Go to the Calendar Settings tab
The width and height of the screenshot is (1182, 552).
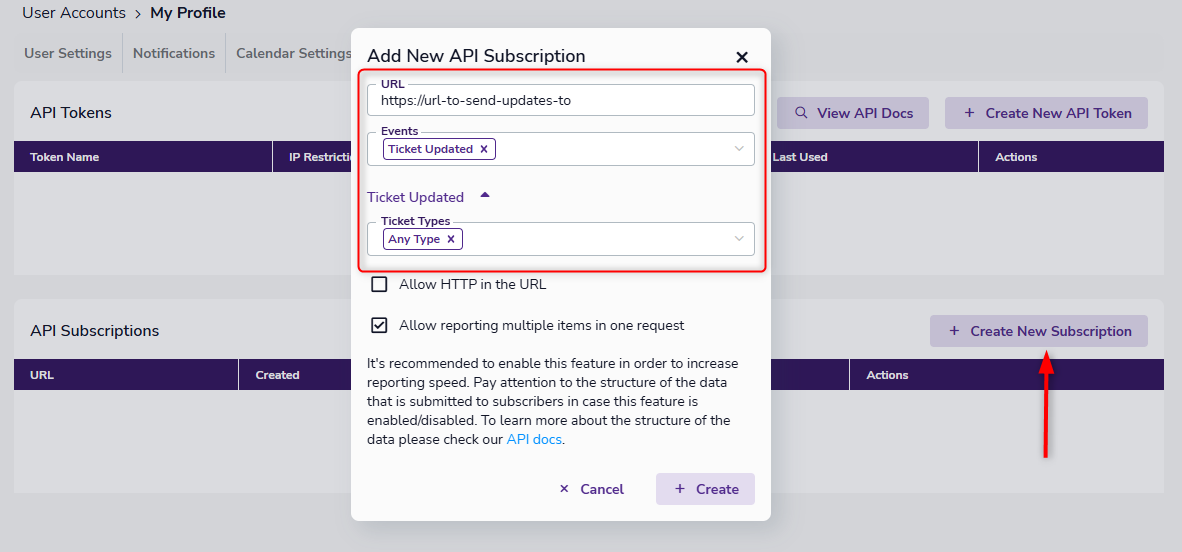(x=293, y=53)
